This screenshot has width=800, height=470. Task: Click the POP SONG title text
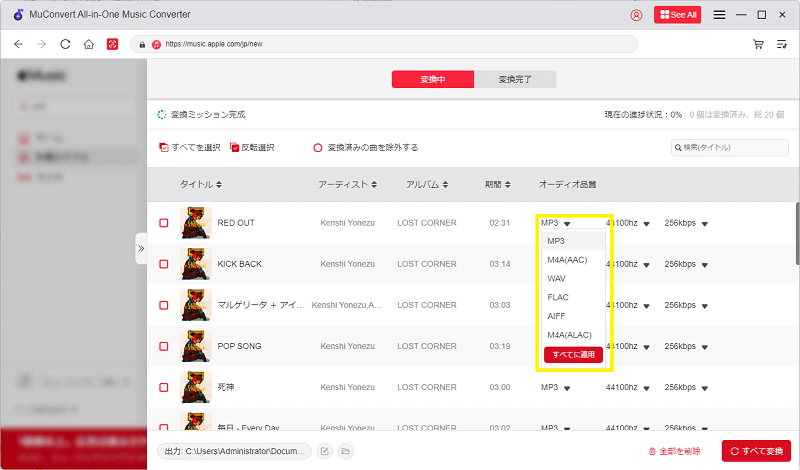pos(239,346)
